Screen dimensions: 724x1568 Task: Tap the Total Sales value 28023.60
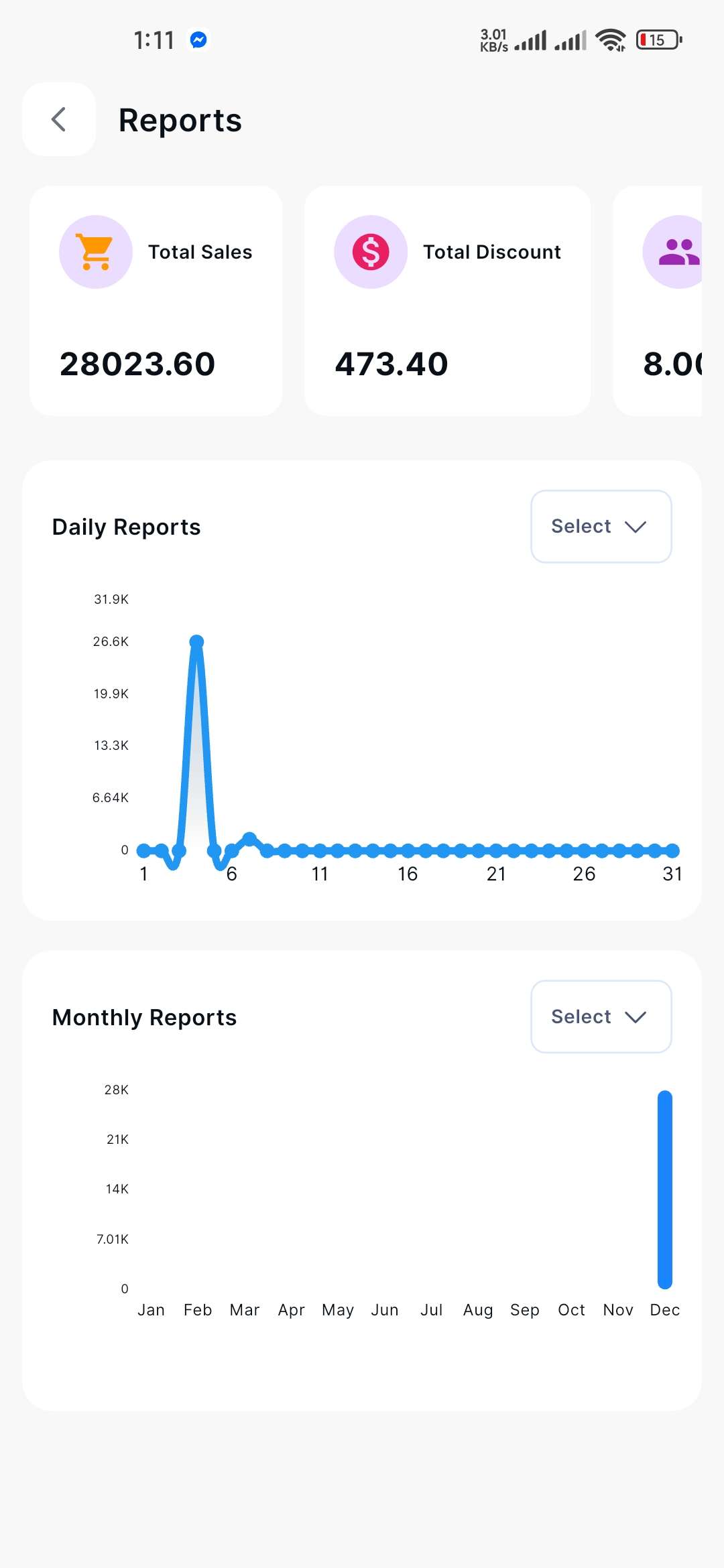[137, 365]
